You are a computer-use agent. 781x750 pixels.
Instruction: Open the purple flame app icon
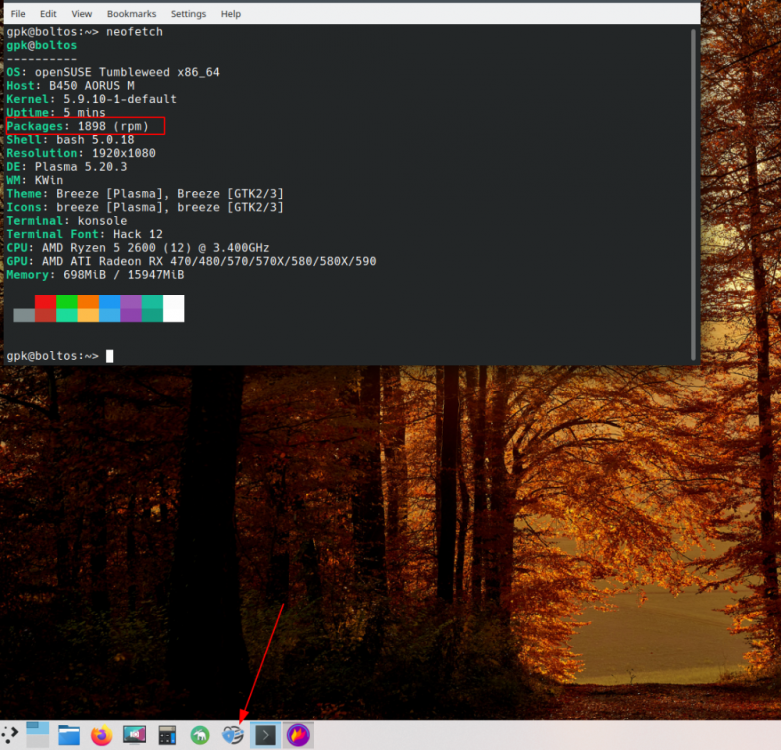[x=298, y=735]
